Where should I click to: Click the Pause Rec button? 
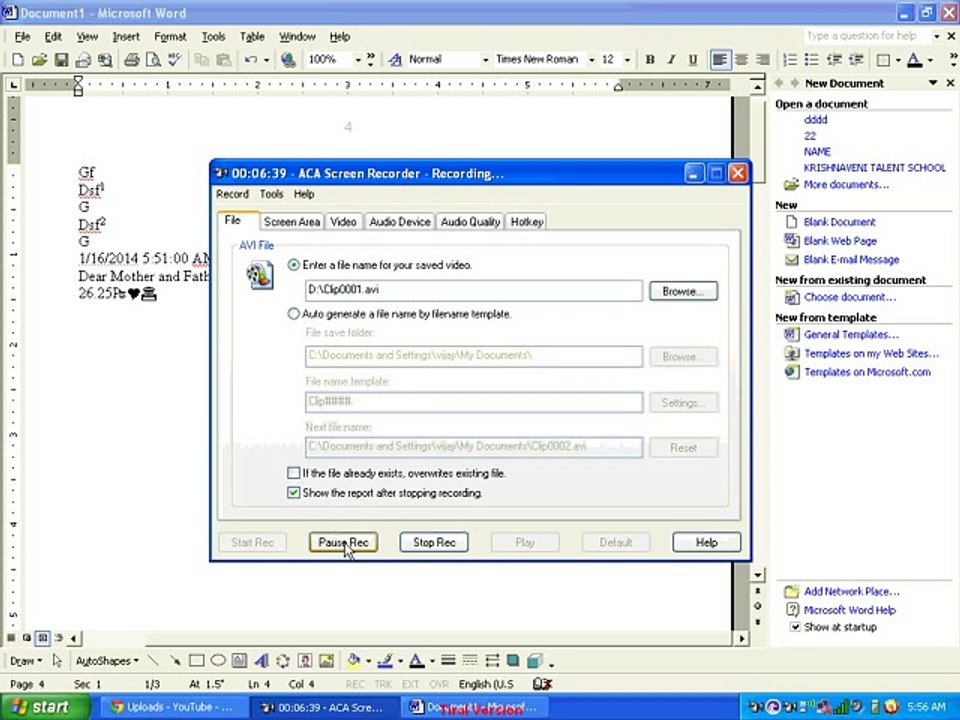(x=343, y=542)
